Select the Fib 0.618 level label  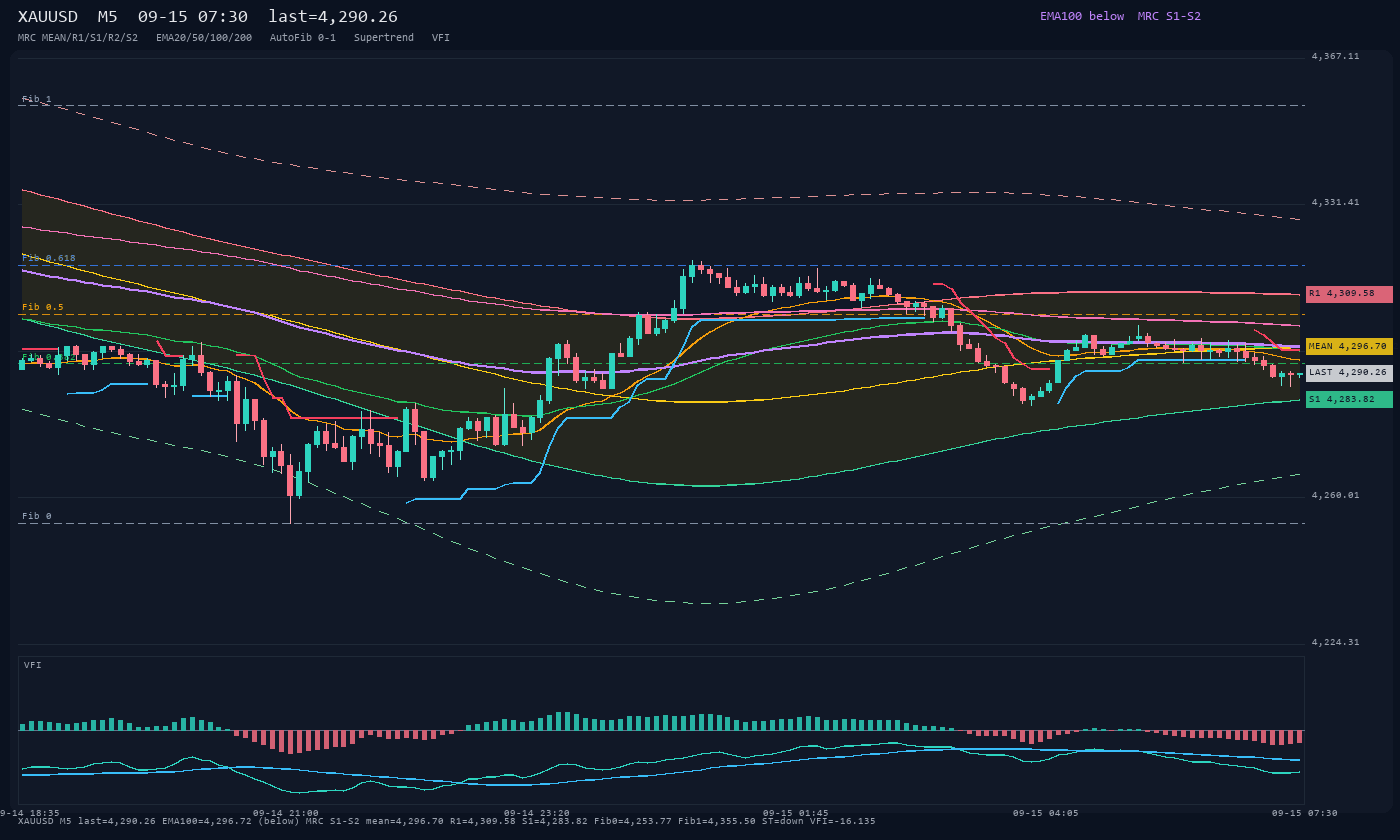pyautogui.click(x=49, y=258)
